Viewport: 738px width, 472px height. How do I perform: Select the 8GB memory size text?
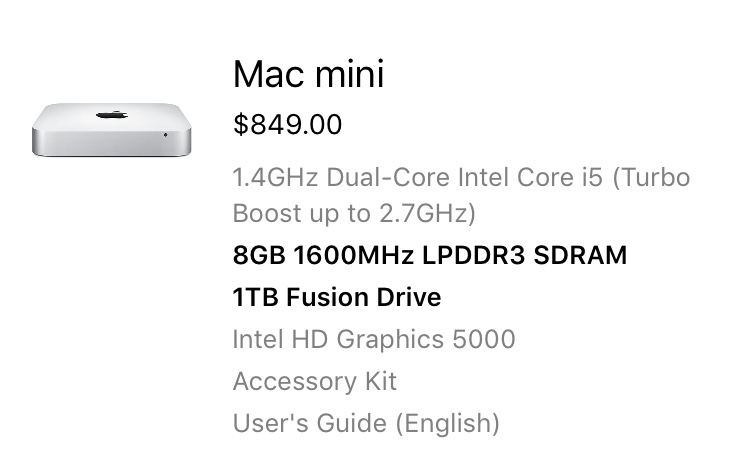(257, 255)
